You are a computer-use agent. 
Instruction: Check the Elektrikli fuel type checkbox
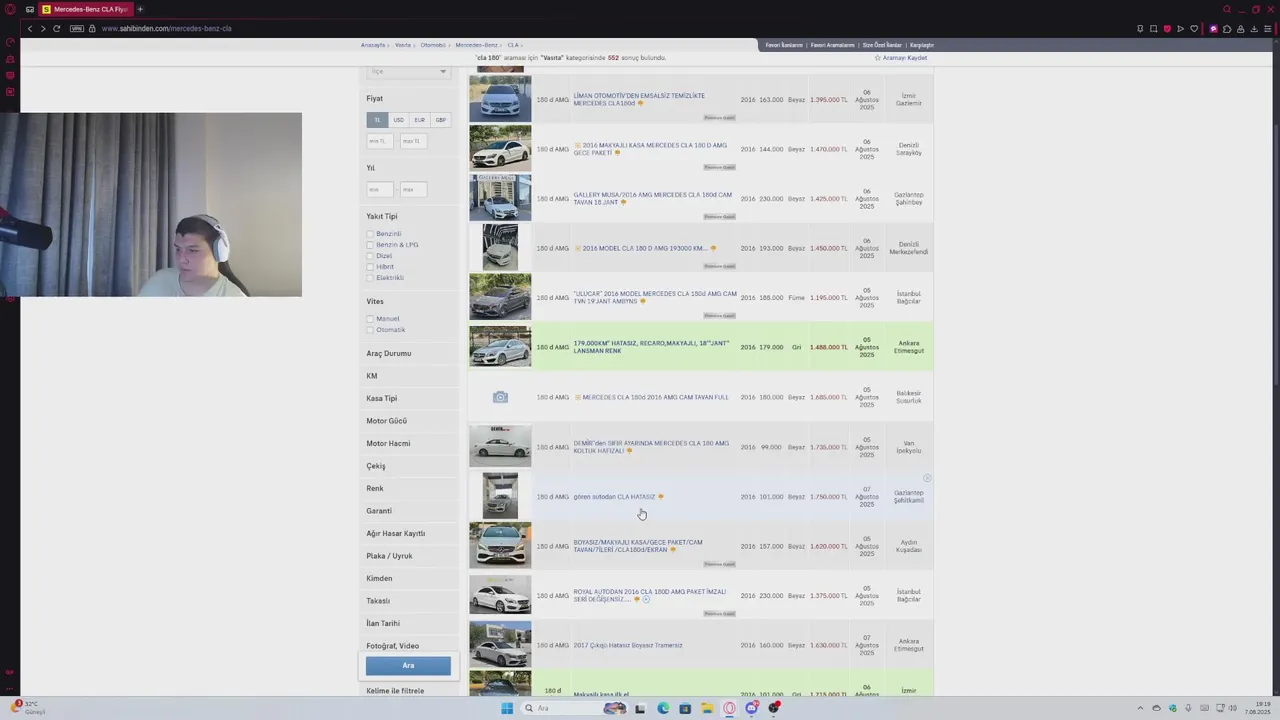370,278
